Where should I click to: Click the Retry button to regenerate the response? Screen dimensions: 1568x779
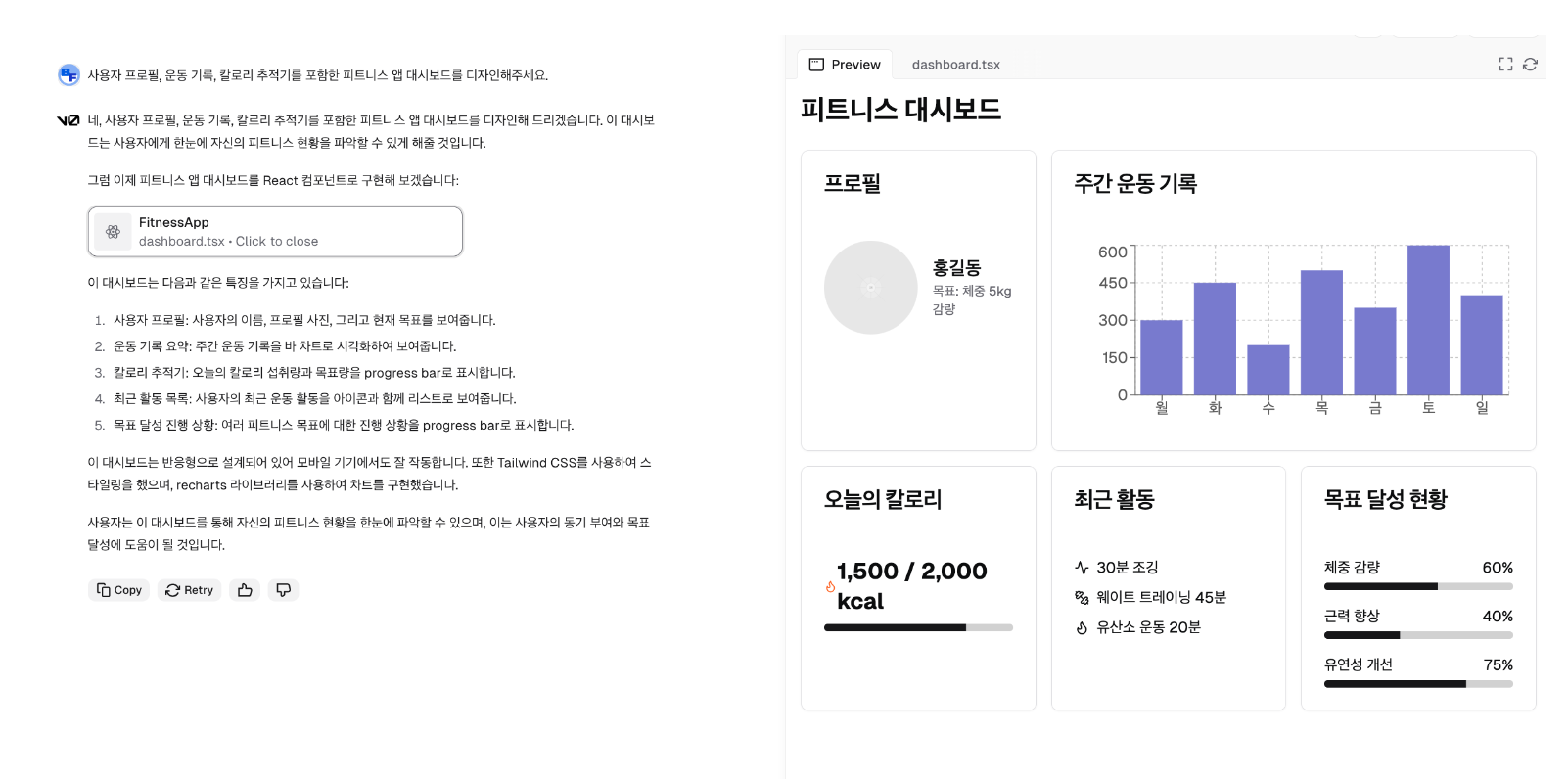189,590
